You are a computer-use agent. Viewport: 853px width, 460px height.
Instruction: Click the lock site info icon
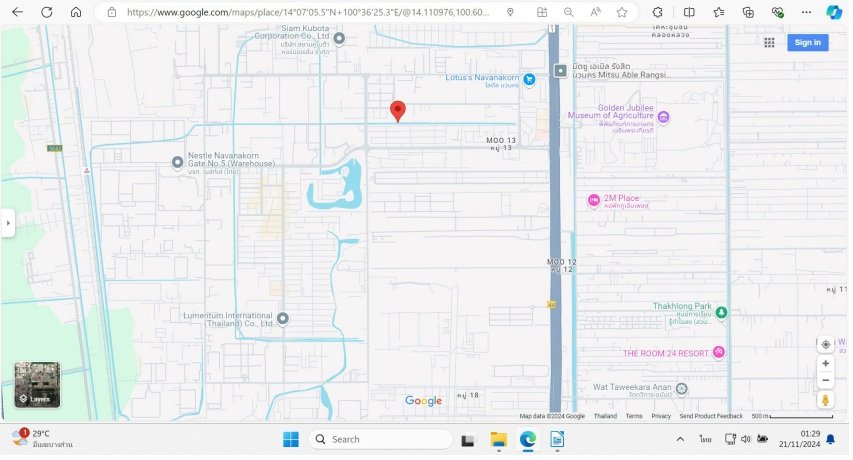click(x=112, y=12)
